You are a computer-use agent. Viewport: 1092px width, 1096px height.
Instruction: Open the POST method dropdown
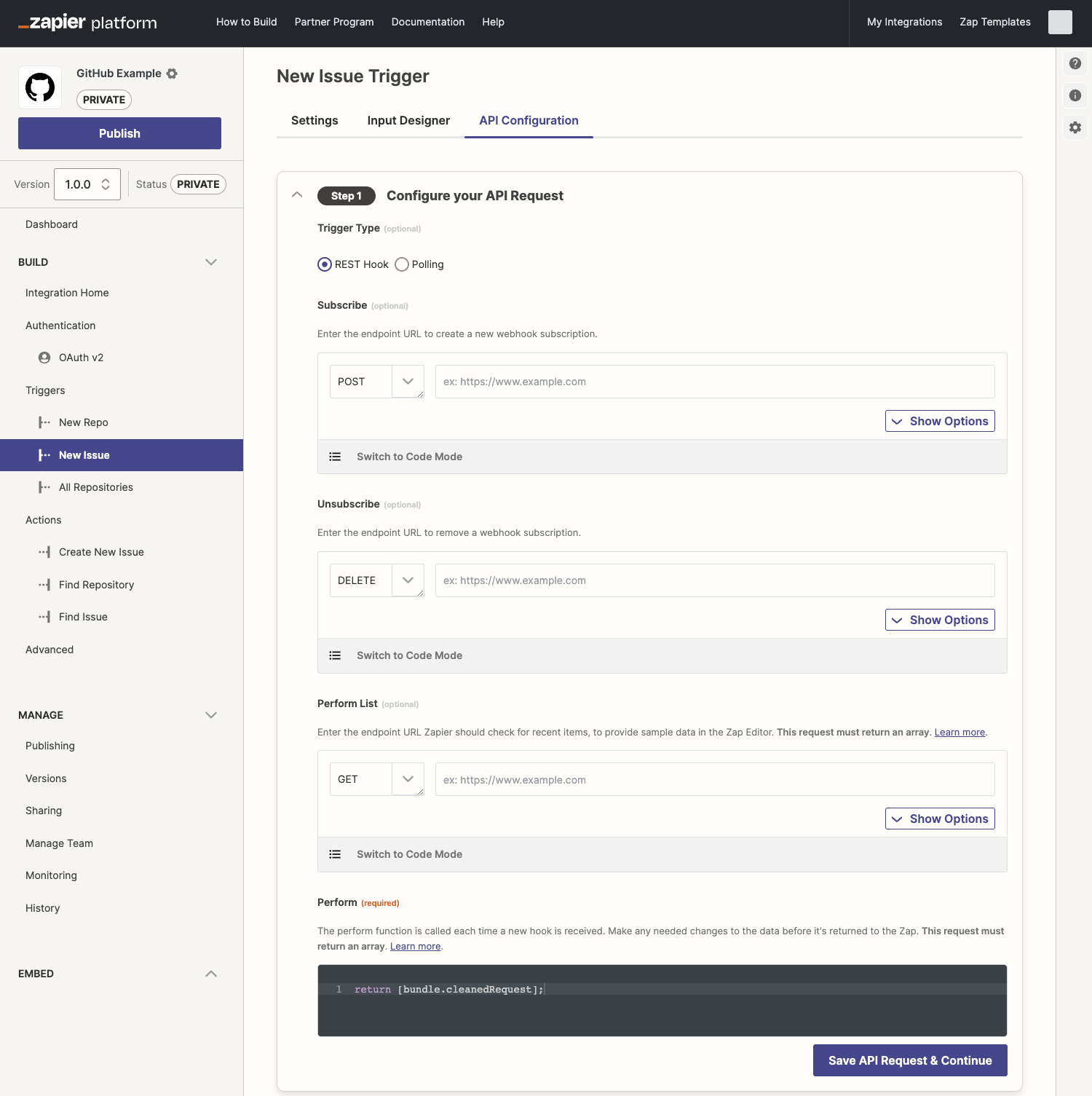coord(377,382)
